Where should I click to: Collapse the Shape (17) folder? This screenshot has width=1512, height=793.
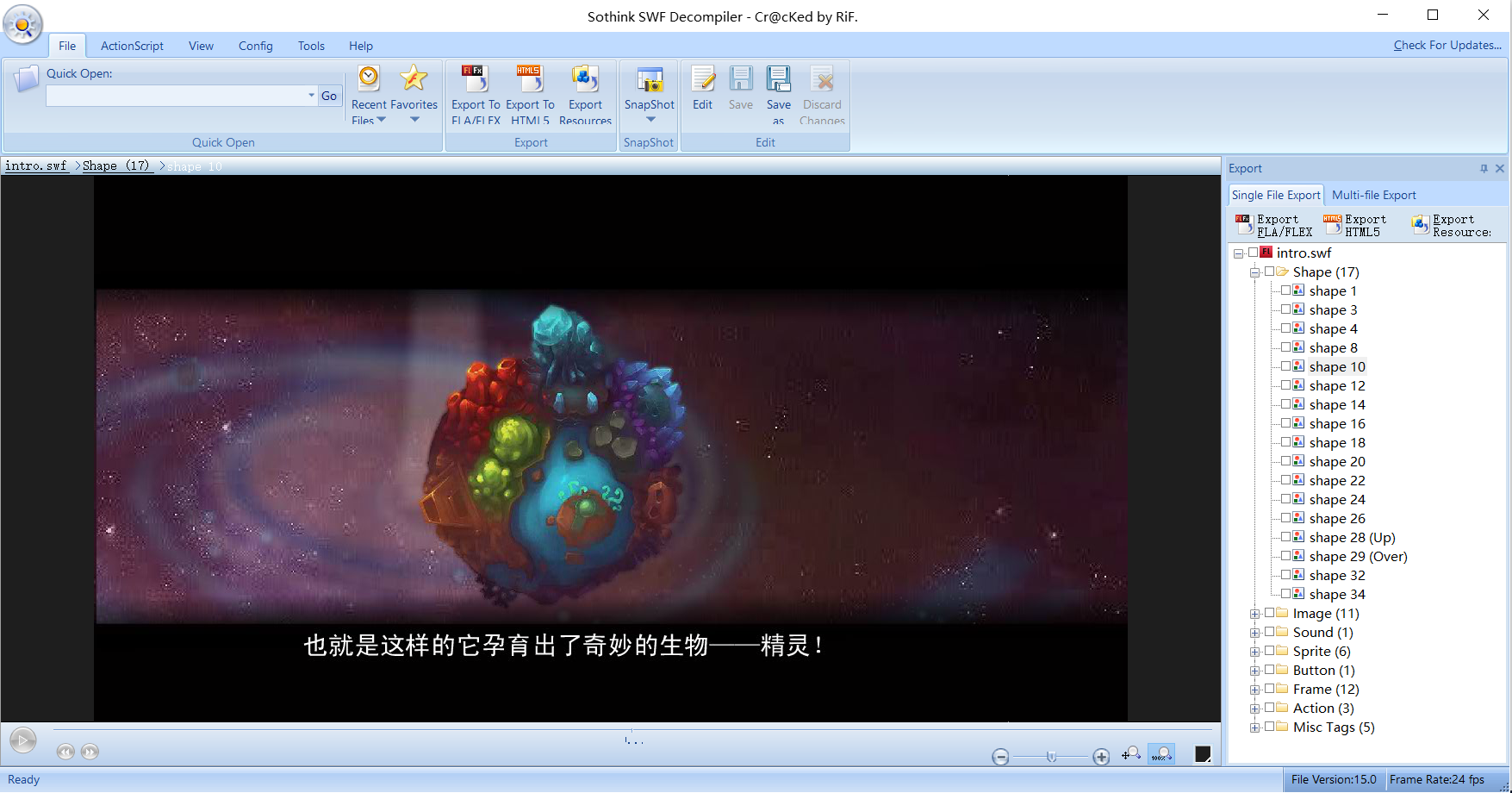(1254, 272)
